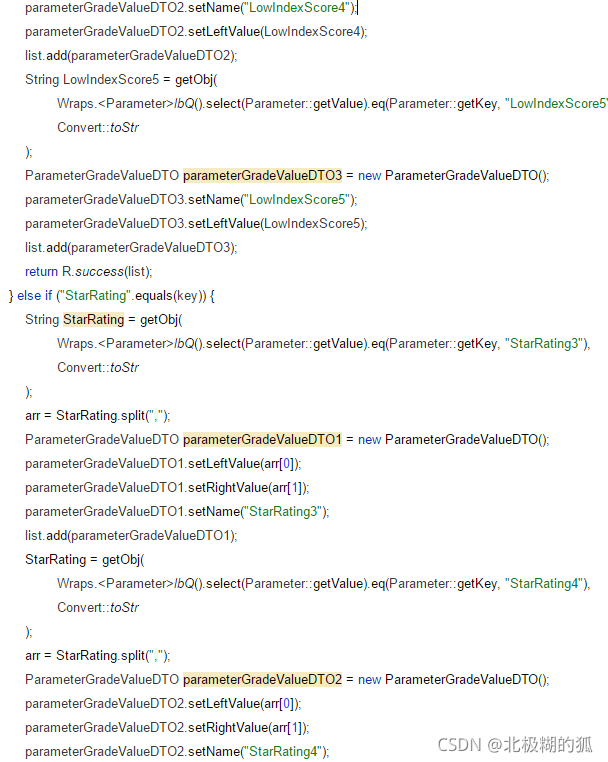This screenshot has height=762, width=608.
Task: Click the green "StarRating3" string in the Wraps query
Action: (x=544, y=344)
